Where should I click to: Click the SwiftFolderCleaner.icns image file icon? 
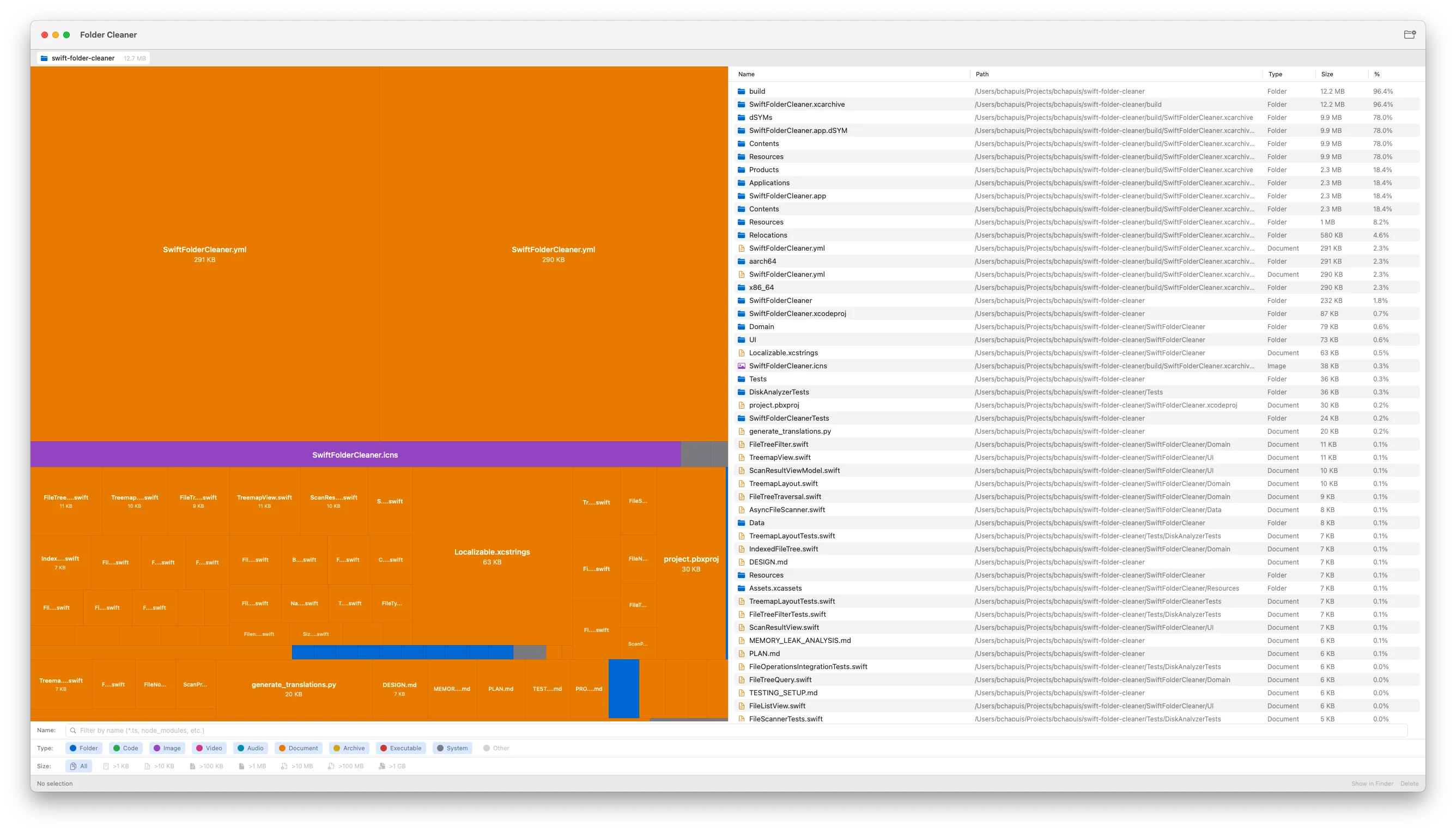pos(741,366)
